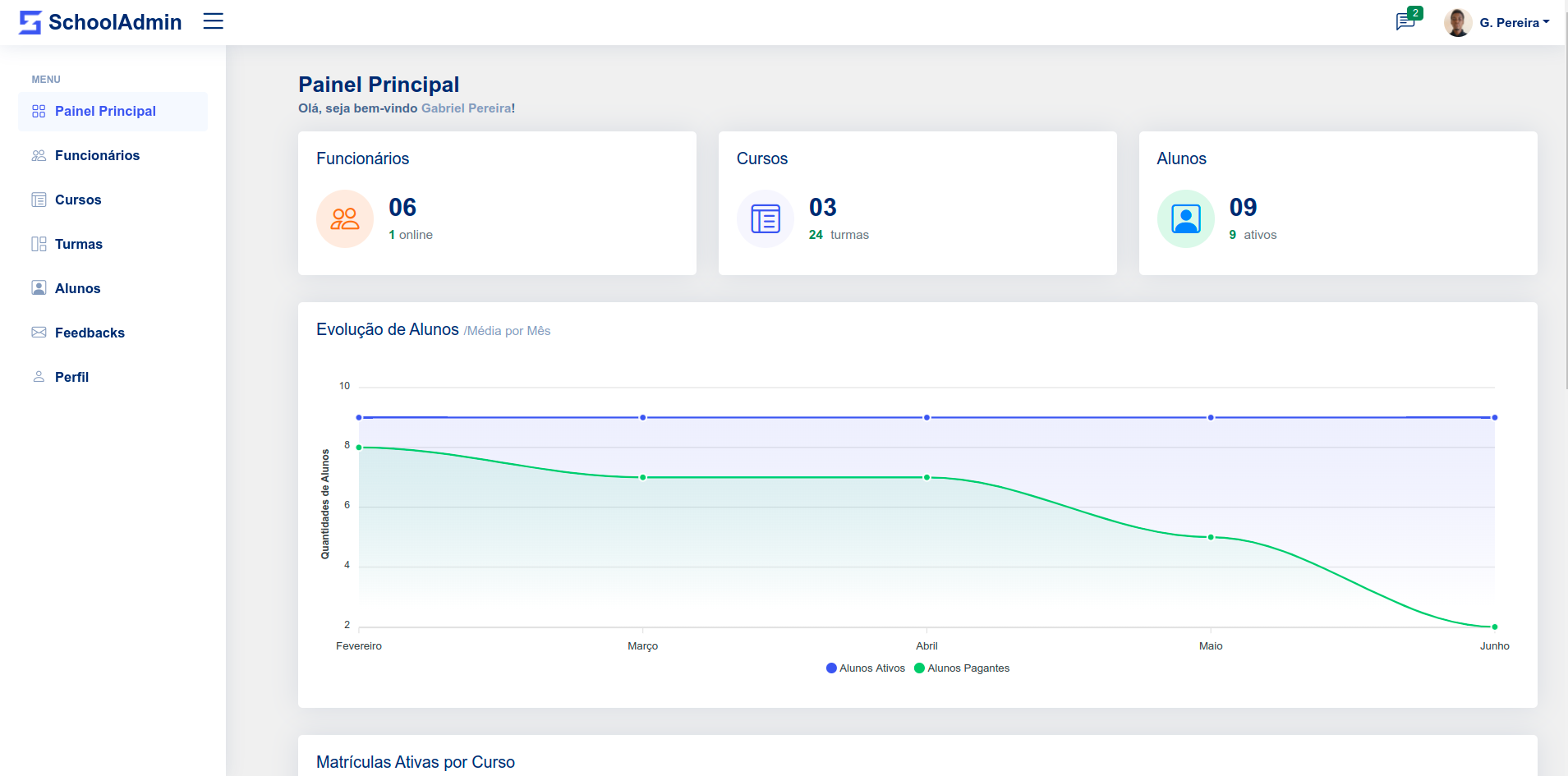Image resolution: width=1568 pixels, height=776 pixels.
Task: Click the orange Funcionários card icon
Action: coord(345,218)
